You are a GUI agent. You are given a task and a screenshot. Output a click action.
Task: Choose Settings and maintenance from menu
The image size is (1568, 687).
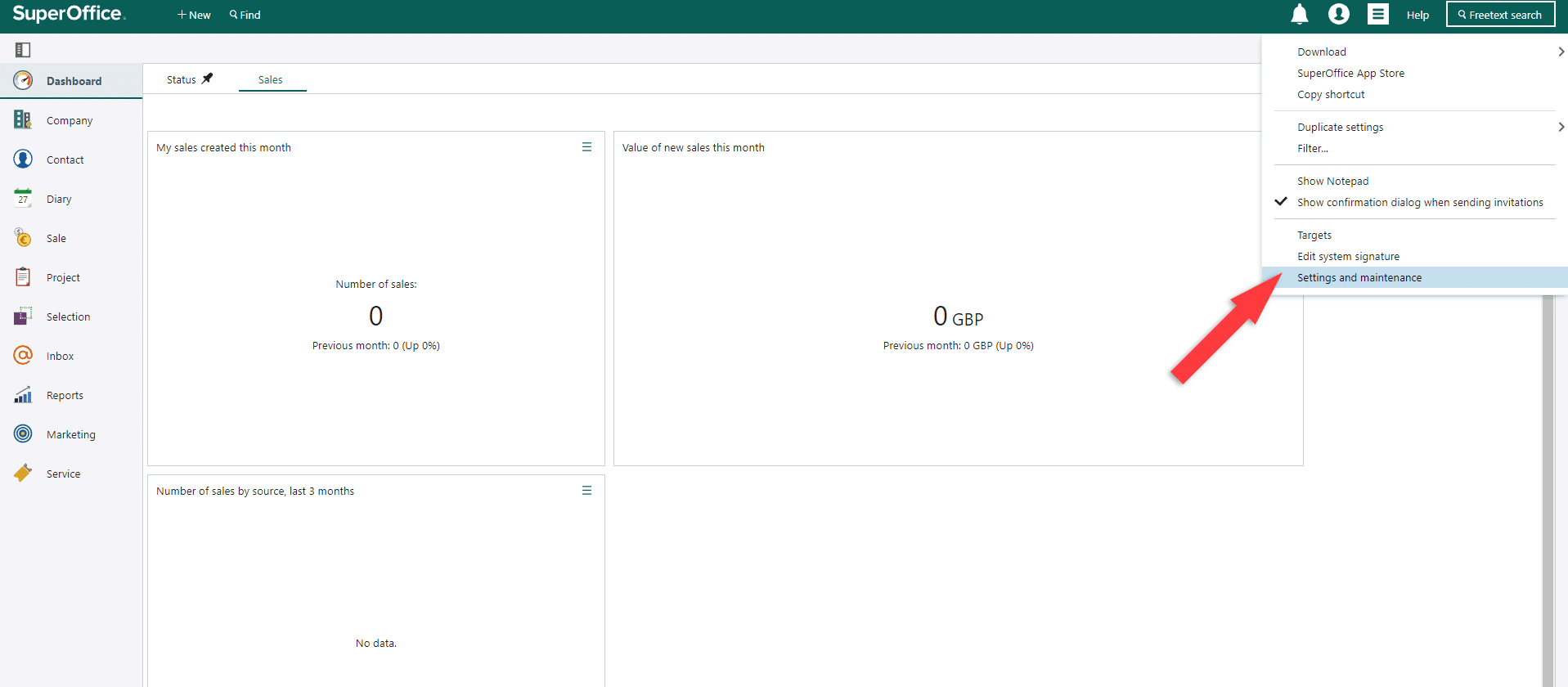point(1415,277)
